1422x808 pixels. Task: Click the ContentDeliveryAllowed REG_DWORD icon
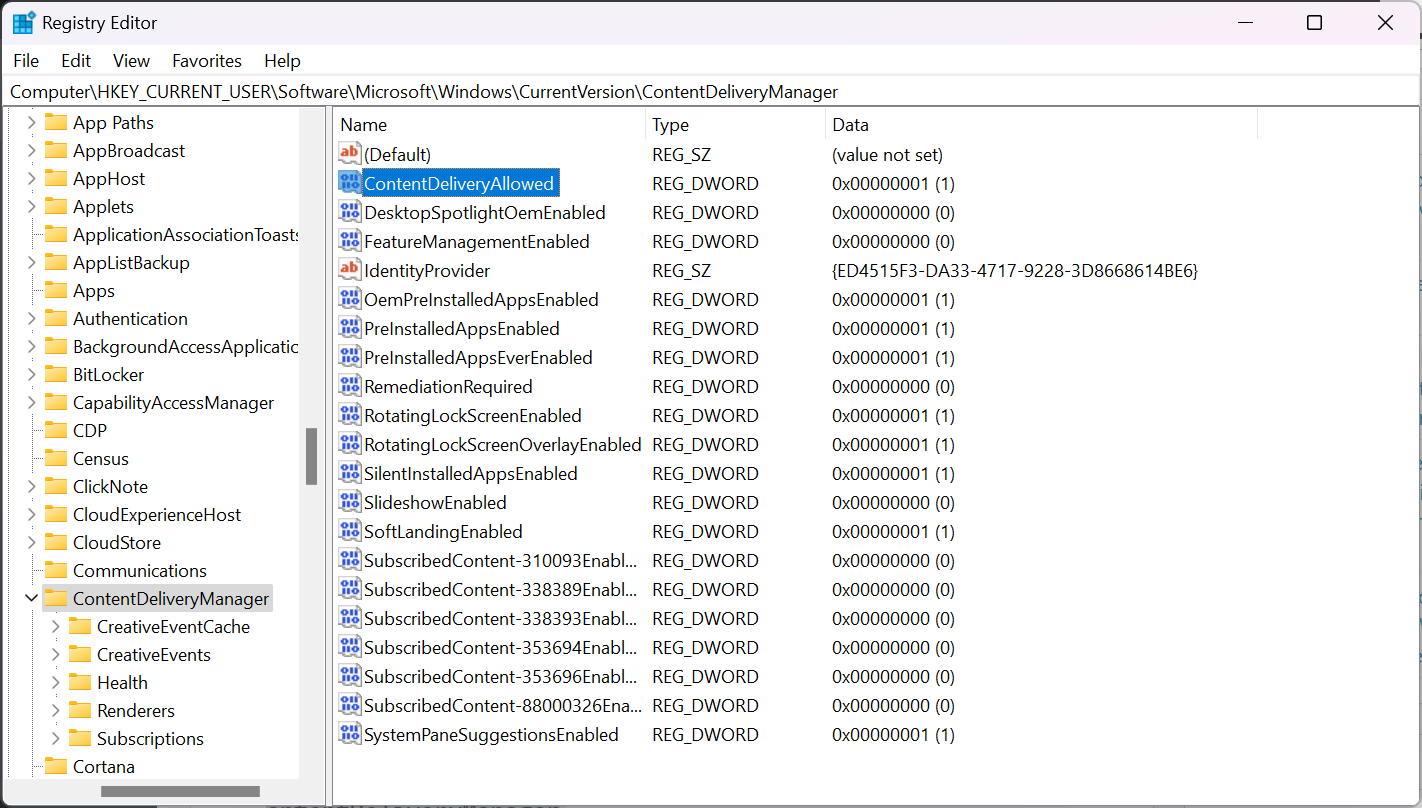[350, 183]
